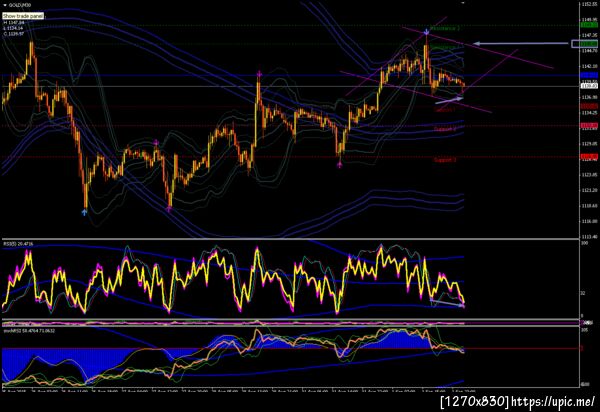
Task: Select the red Support 2 line label
Action: [x=445, y=129]
